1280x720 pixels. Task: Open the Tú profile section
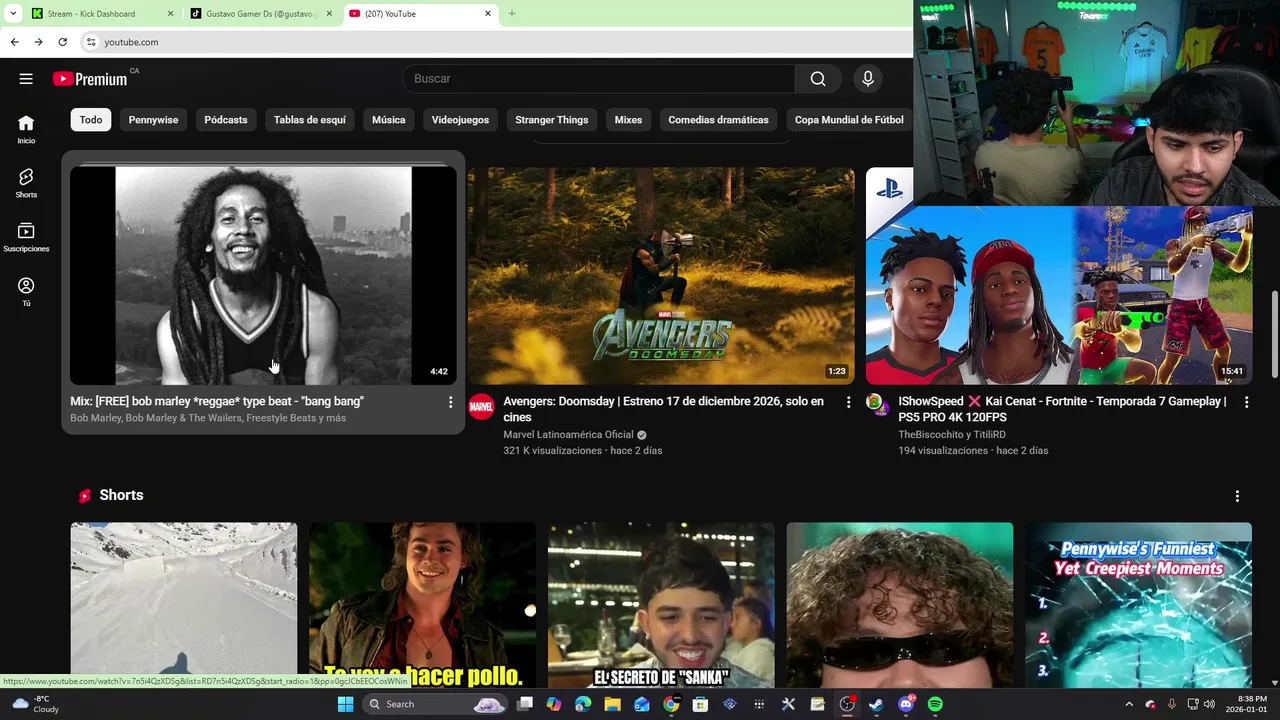pos(26,292)
